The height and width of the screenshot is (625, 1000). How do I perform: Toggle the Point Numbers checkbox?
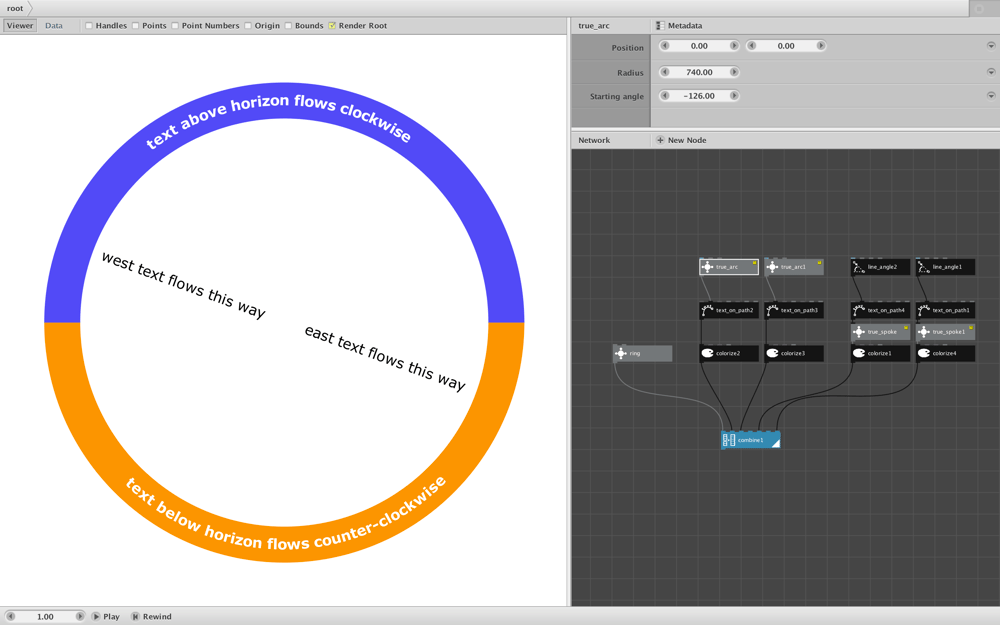175,26
